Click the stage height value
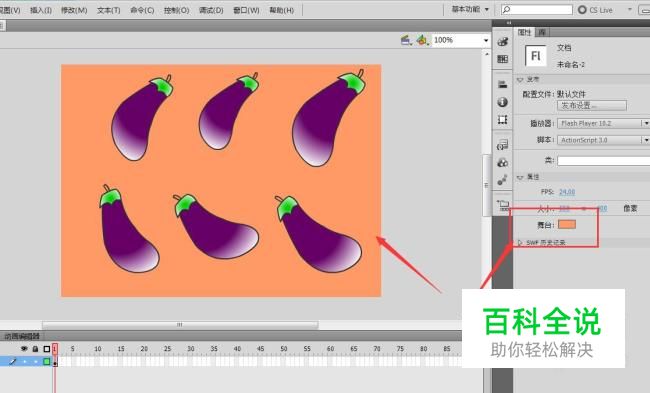This screenshot has height=393, width=650. click(602, 209)
